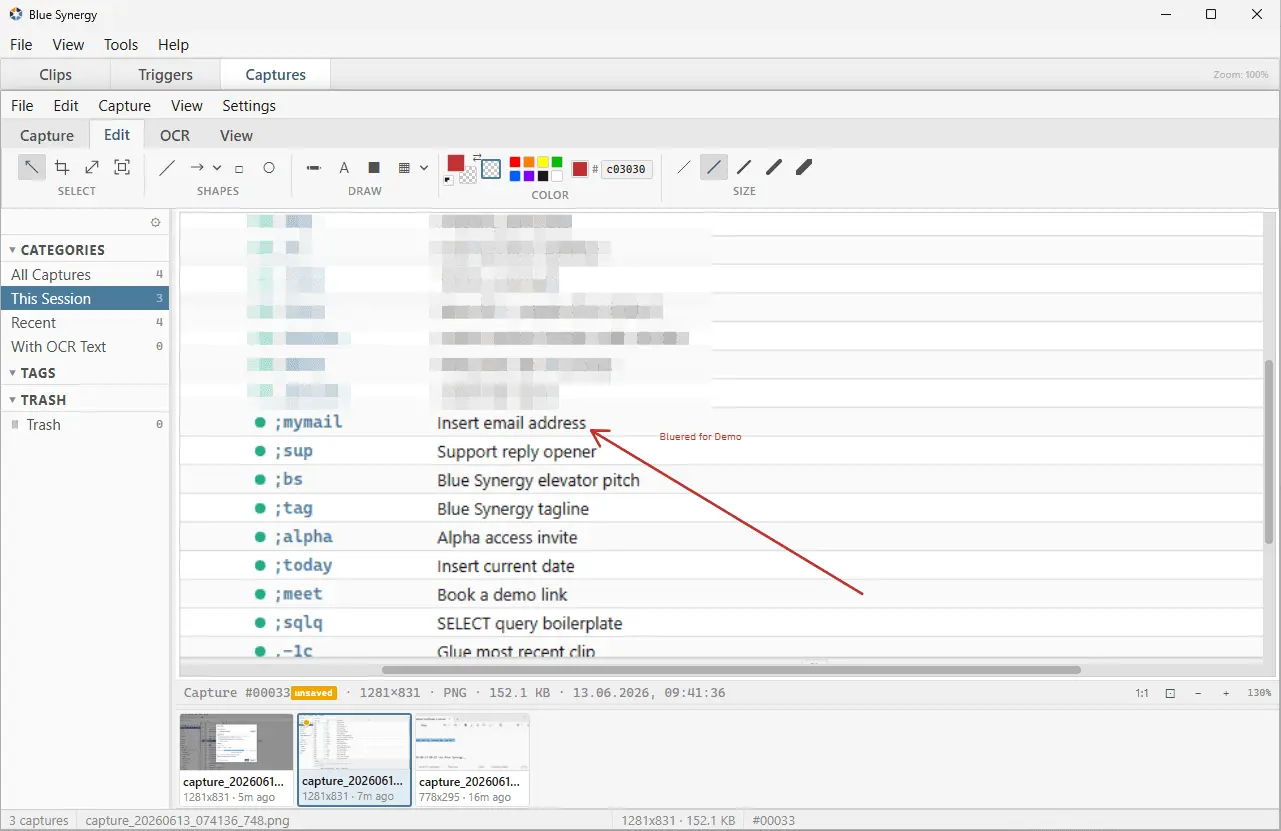
Task: Show the With OCR Text category
Action: pyautogui.click(x=85, y=347)
